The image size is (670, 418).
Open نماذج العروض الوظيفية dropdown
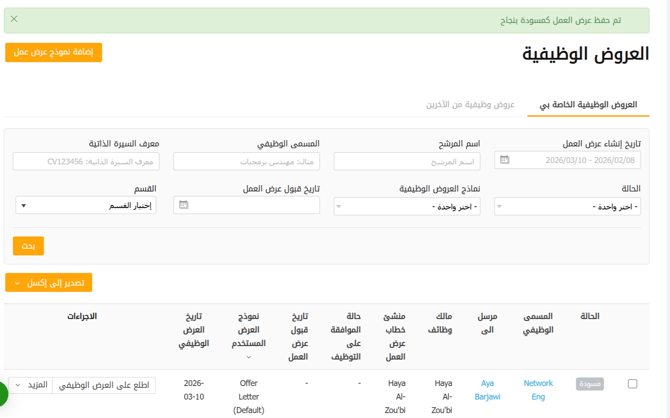(407, 206)
